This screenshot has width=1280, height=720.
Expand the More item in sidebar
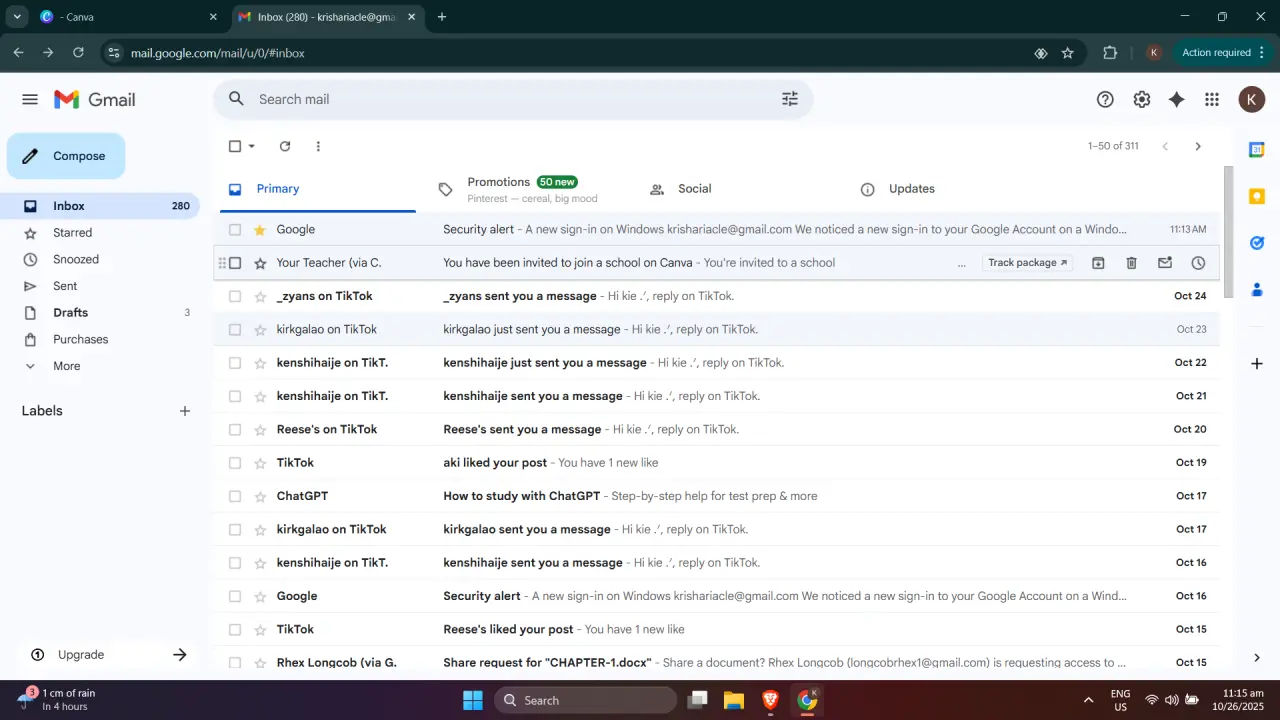coord(67,366)
